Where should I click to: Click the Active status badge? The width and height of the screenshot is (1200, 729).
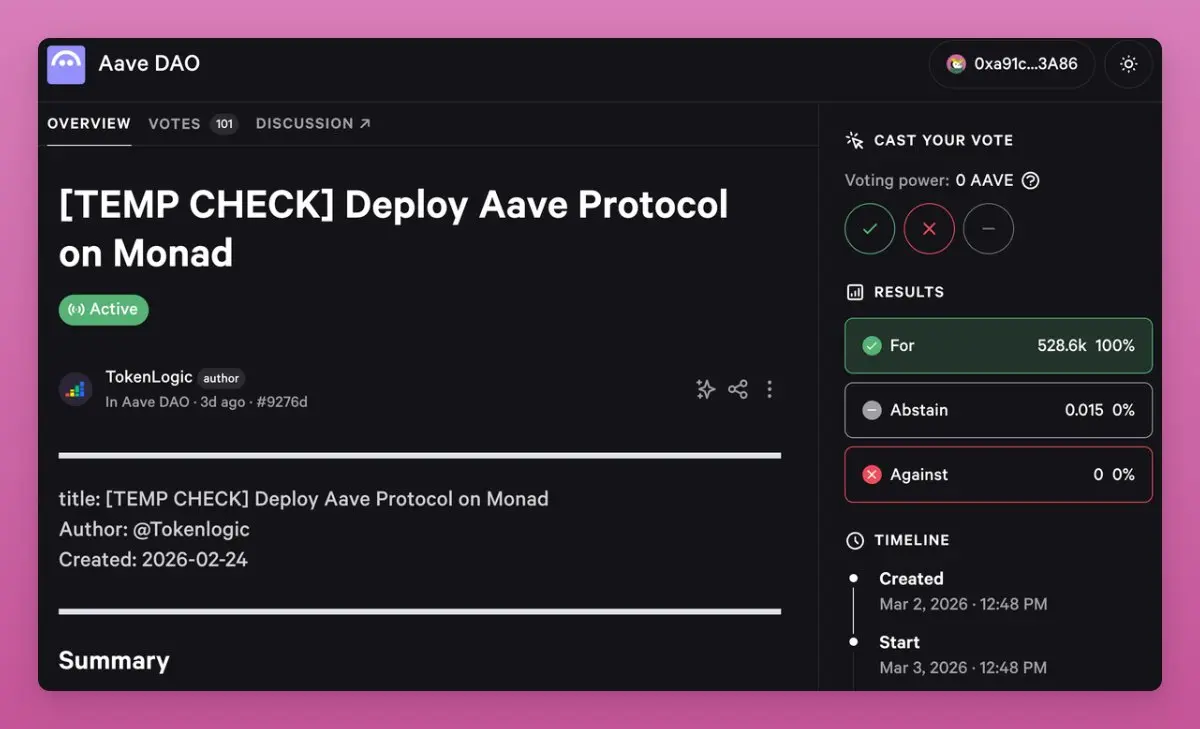tap(104, 310)
